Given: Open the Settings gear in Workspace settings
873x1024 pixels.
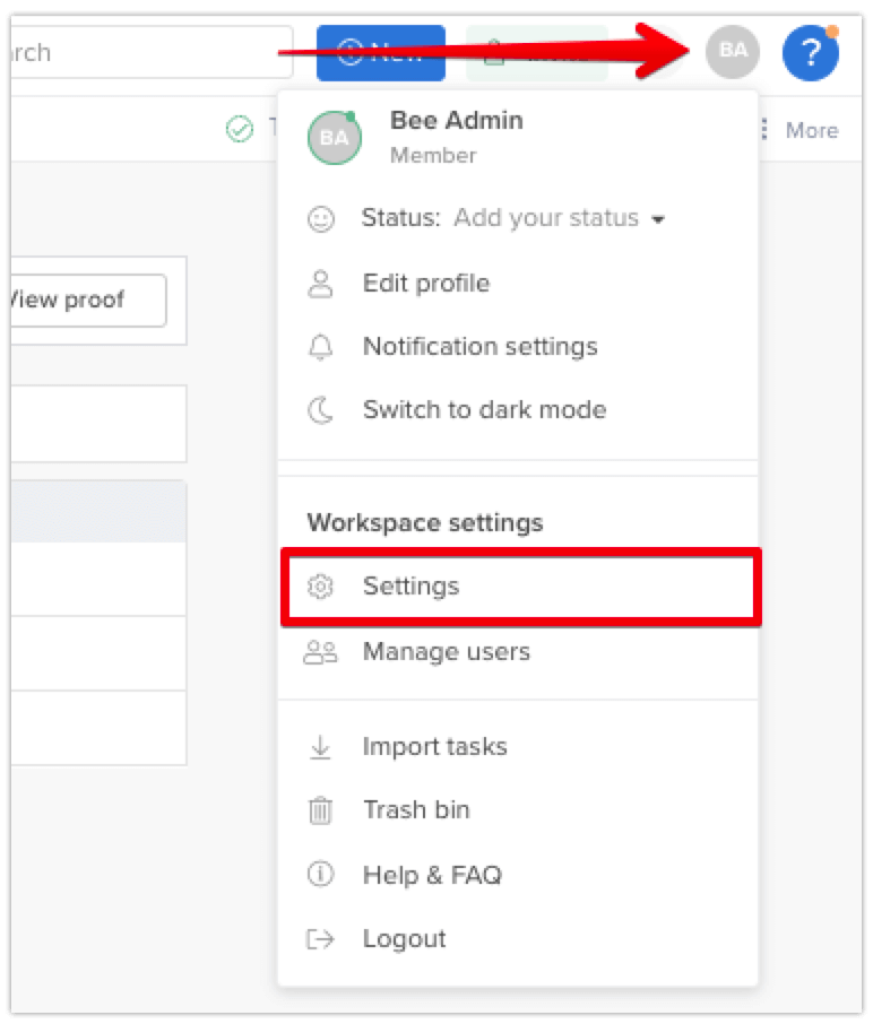Looking at the screenshot, I should point(320,587).
